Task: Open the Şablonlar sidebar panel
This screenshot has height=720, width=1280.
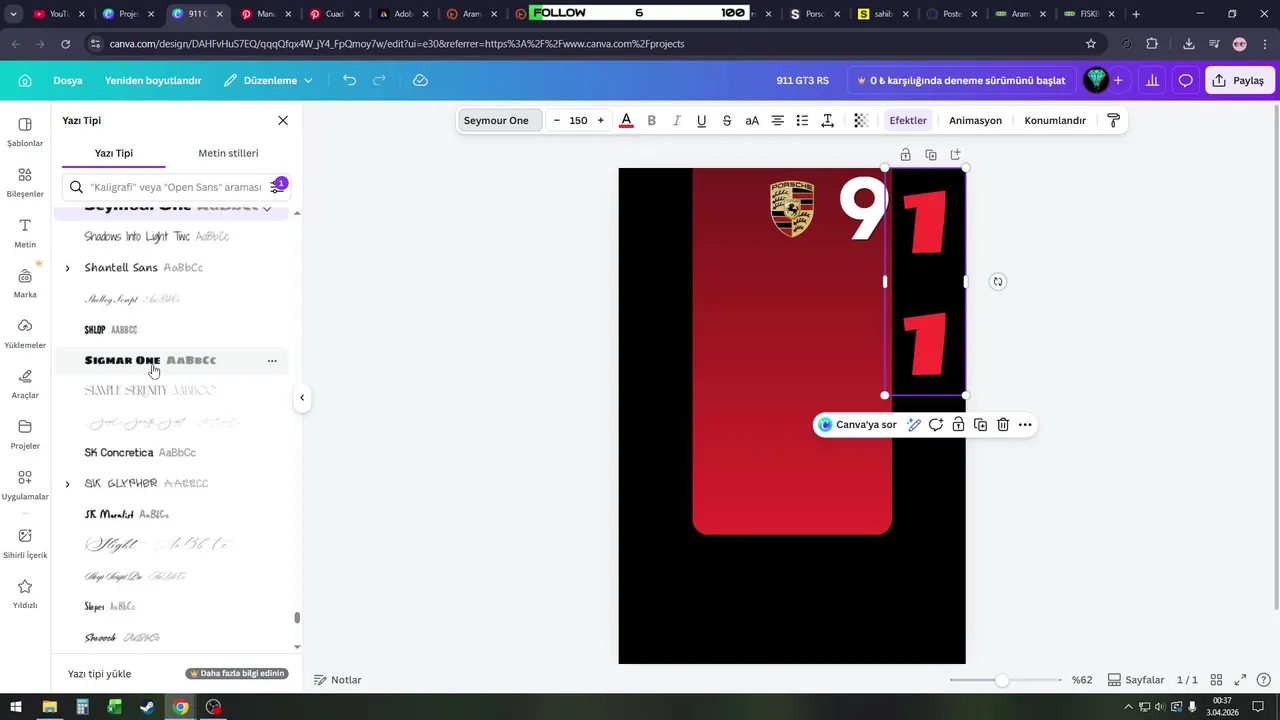Action: tap(25, 132)
